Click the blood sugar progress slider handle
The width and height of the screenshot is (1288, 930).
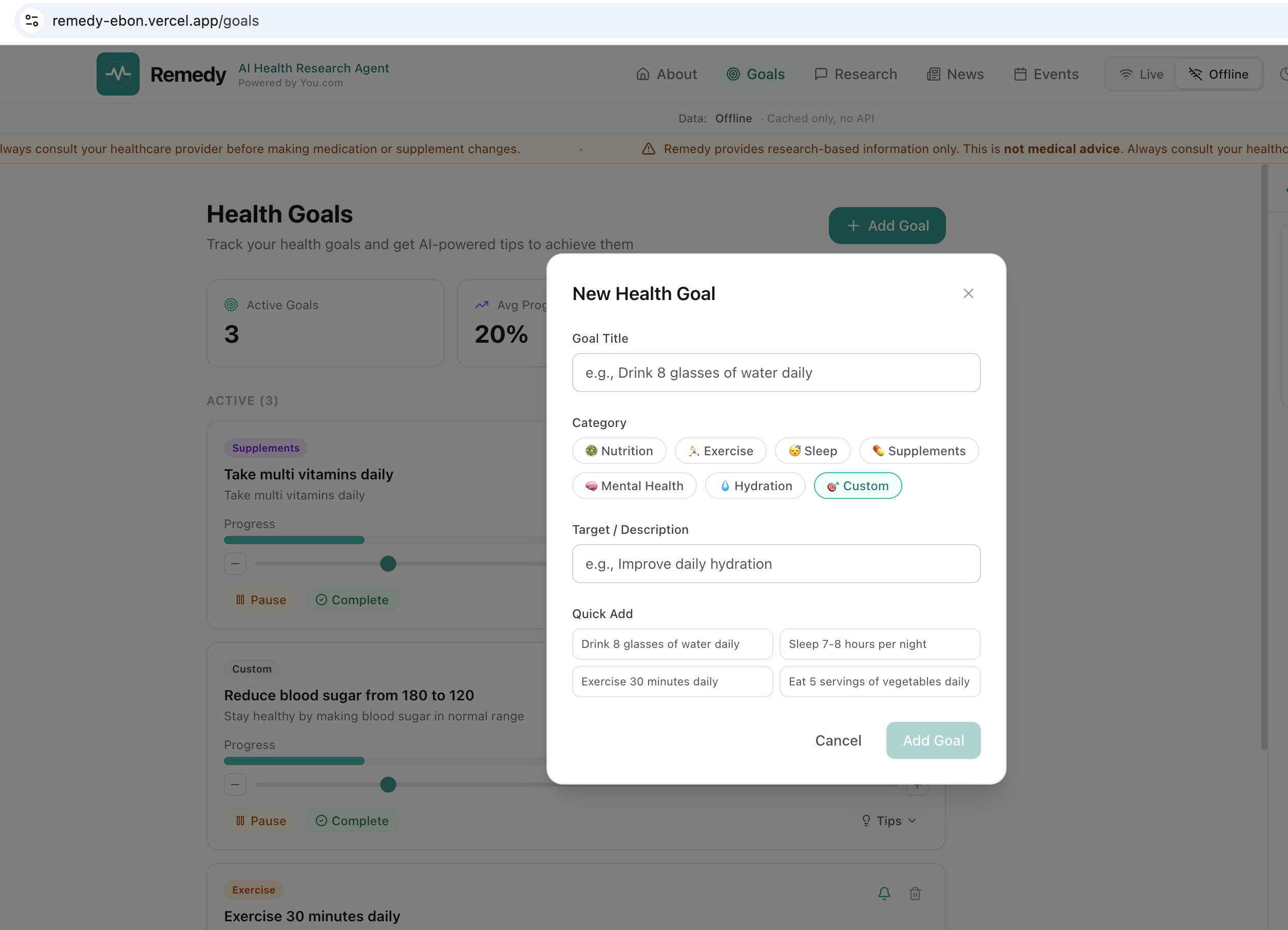tap(388, 785)
